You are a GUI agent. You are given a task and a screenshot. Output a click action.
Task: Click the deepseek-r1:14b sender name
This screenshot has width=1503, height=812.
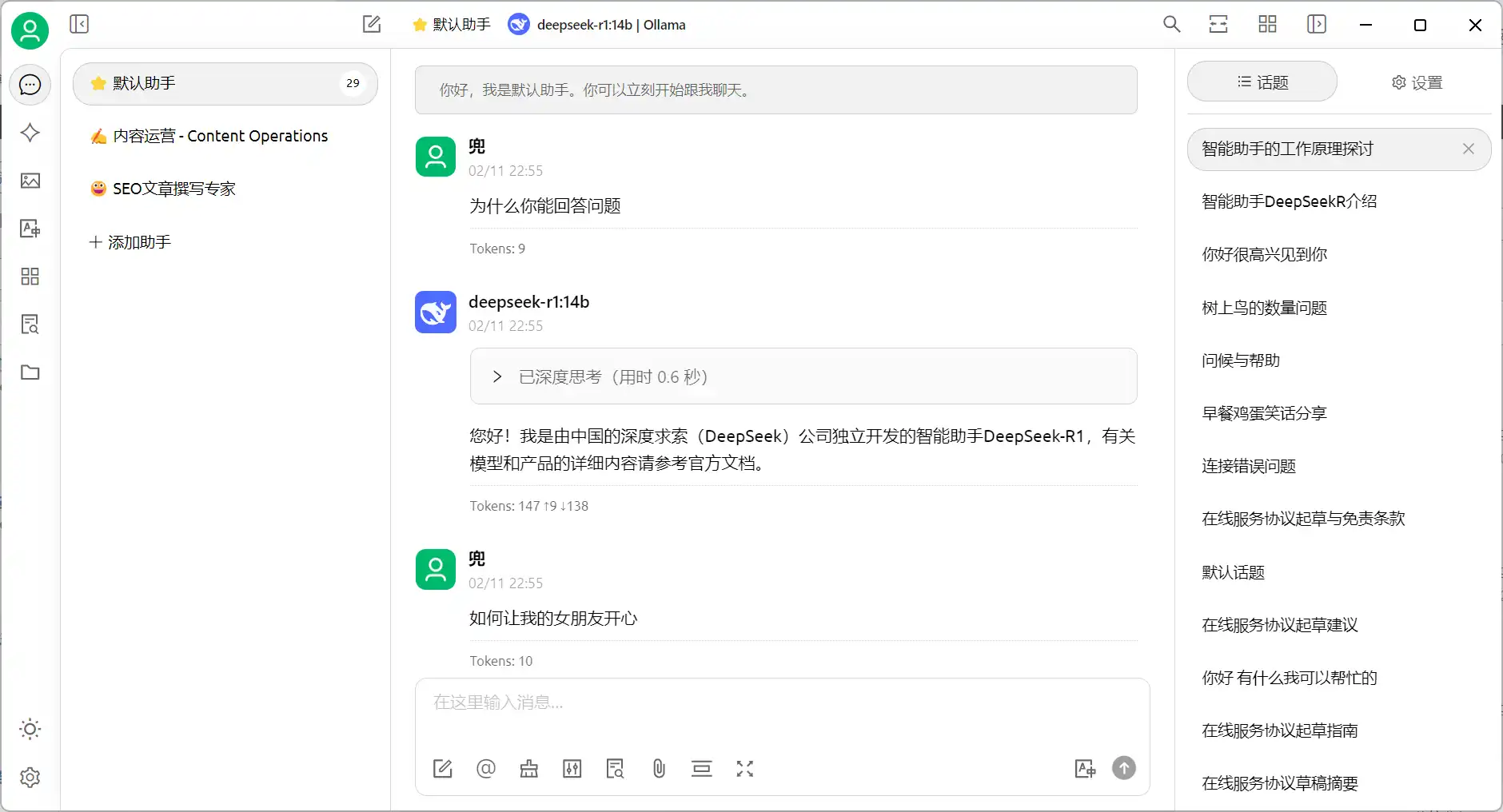tap(529, 302)
